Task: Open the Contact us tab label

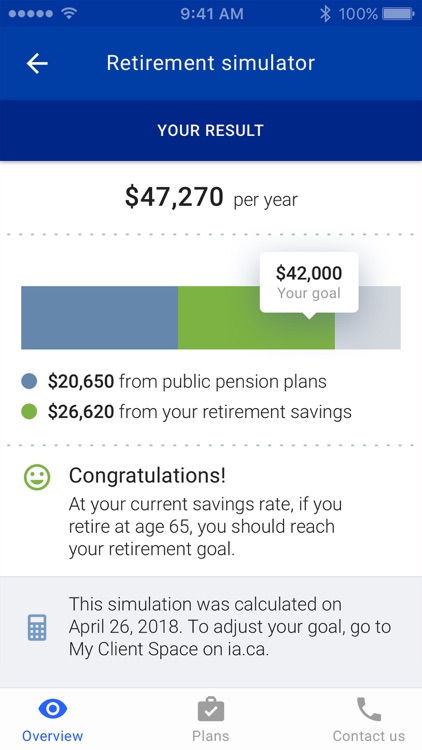Action: pyautogui.click(x=368, y=736)
